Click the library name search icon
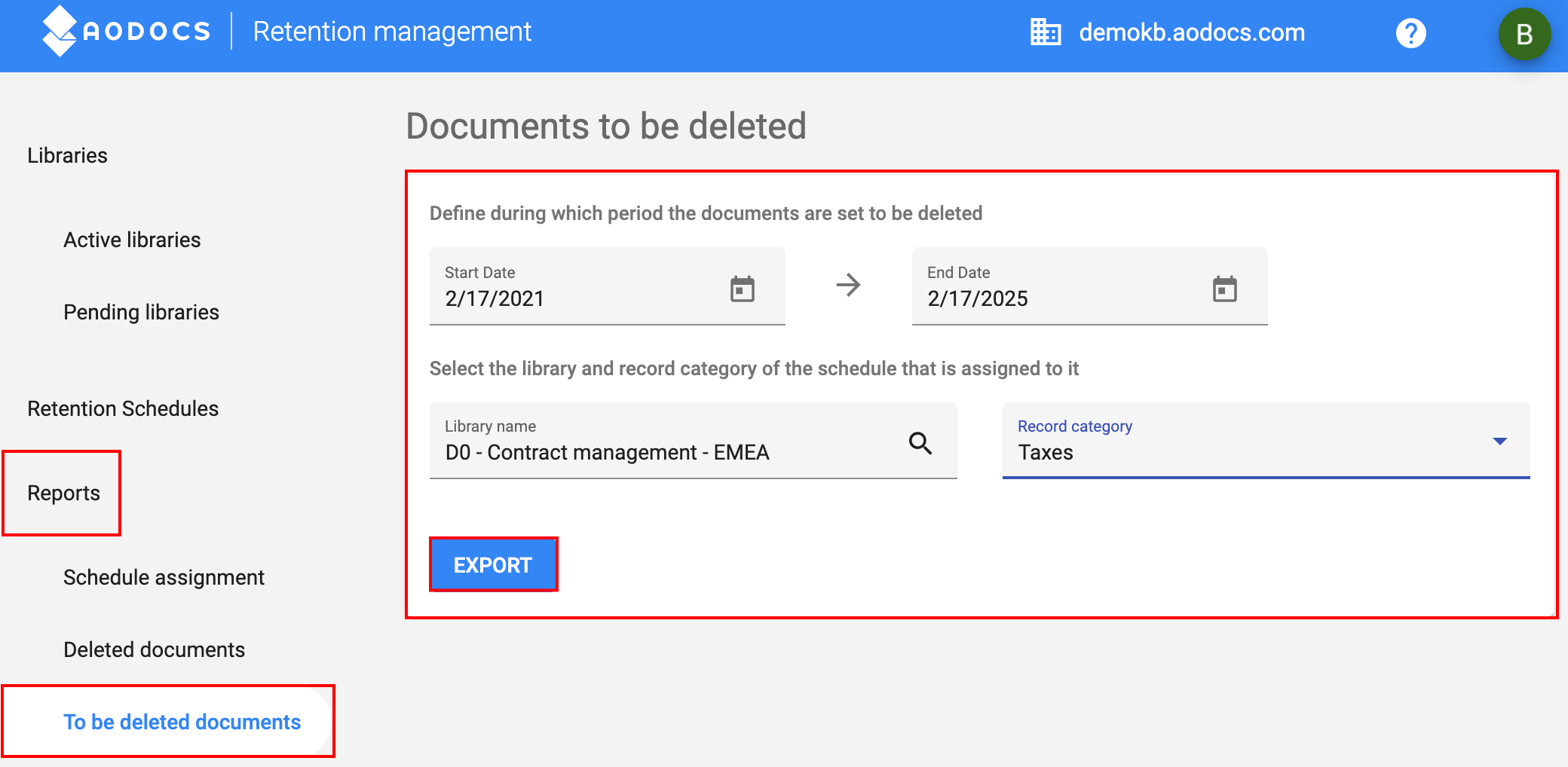This screenshot has width=1568, height=767. 920,443
